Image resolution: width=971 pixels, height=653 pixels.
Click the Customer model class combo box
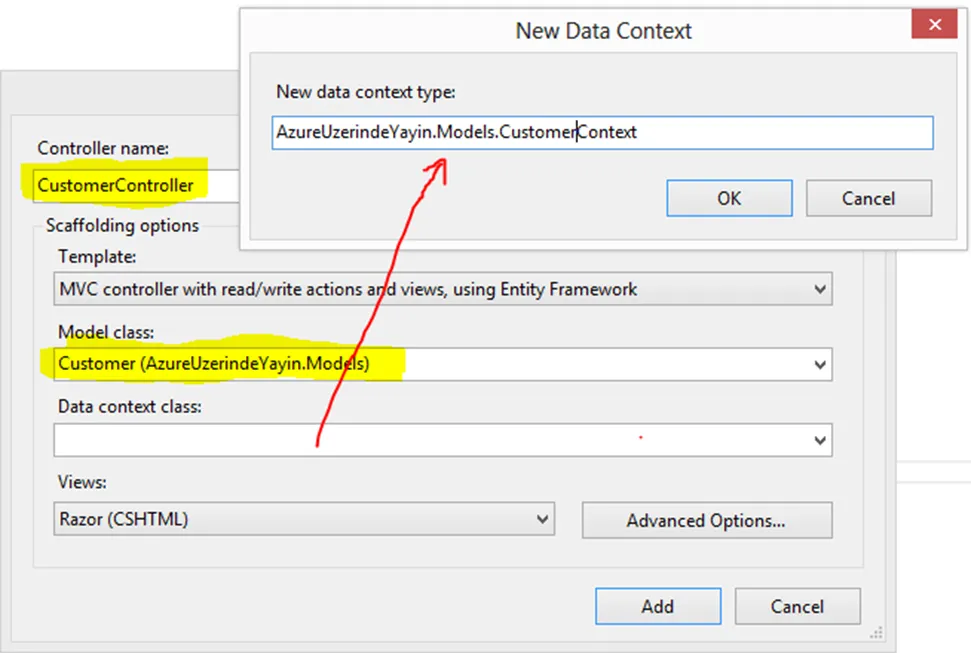[443, 365]
